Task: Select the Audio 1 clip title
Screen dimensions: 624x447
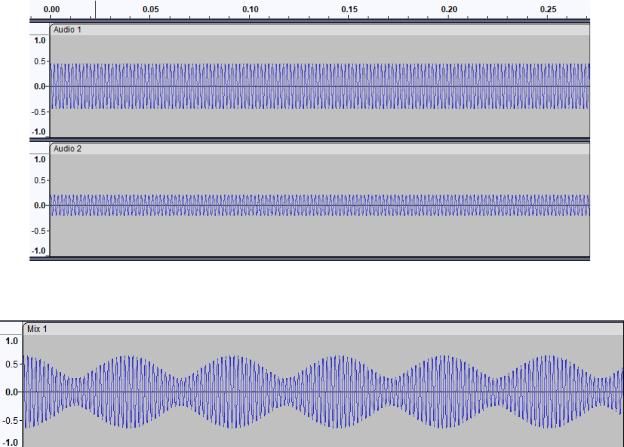Action: click(x=67, y=29)
